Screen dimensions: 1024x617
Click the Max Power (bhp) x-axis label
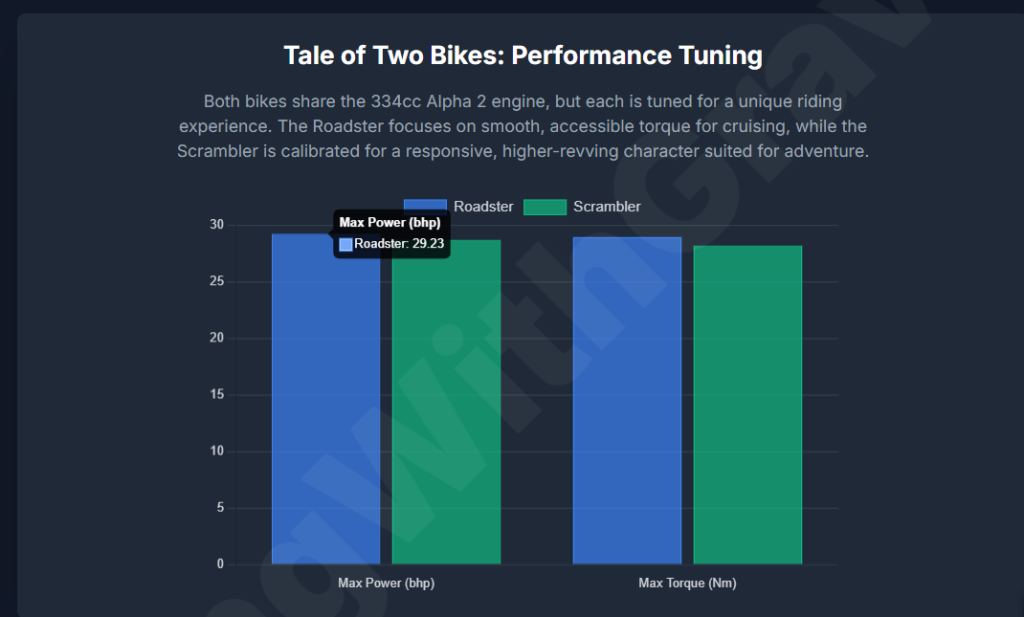pos(386,583)
